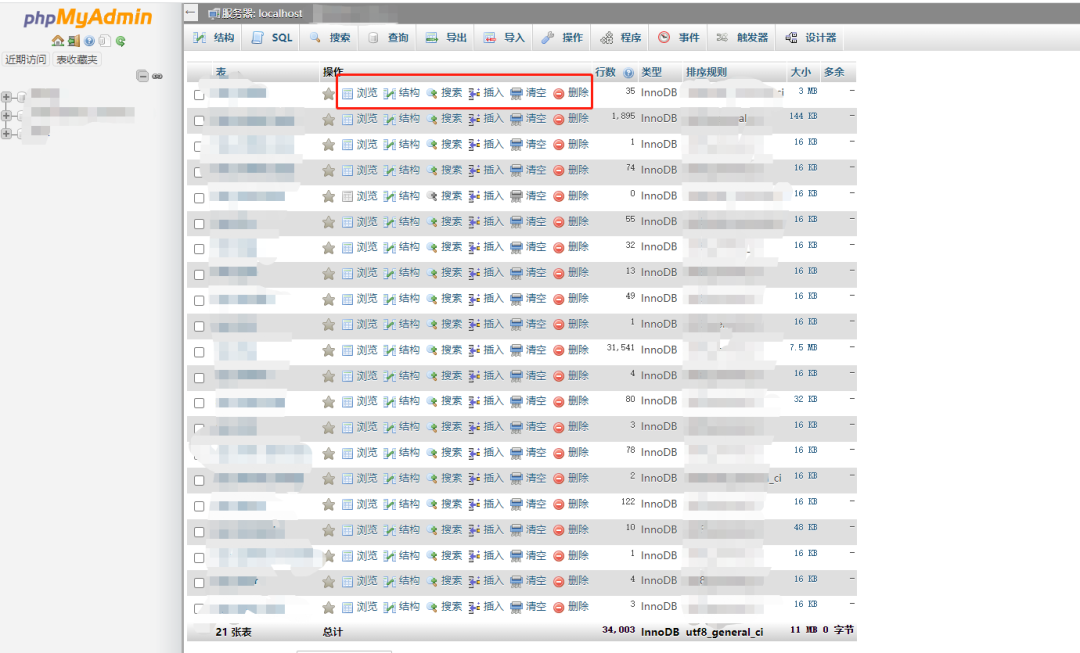Click favorite star in the 80-row table row
The height and width of the screenshot is (653, 1080).
click(x=329, y=402)
